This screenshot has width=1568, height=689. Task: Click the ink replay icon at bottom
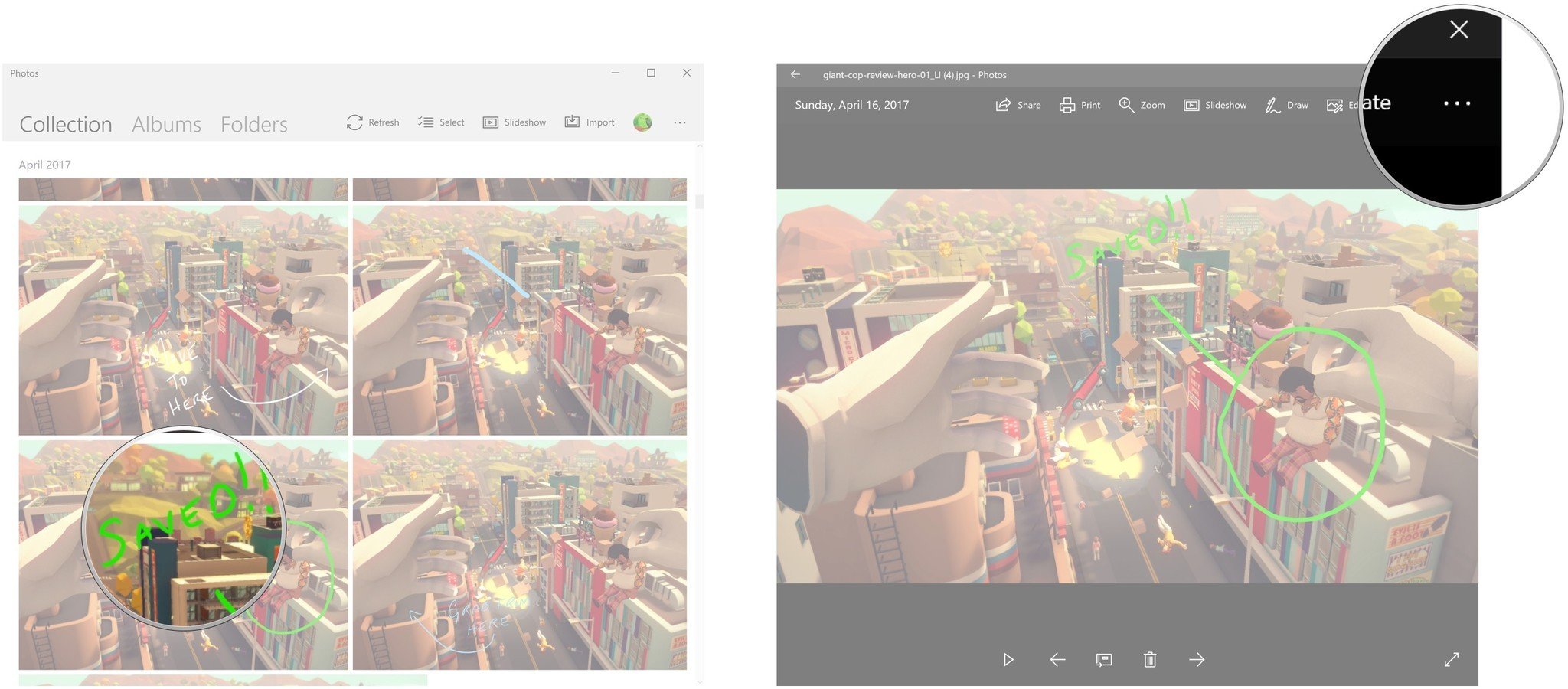click(x=1103, y=659)
